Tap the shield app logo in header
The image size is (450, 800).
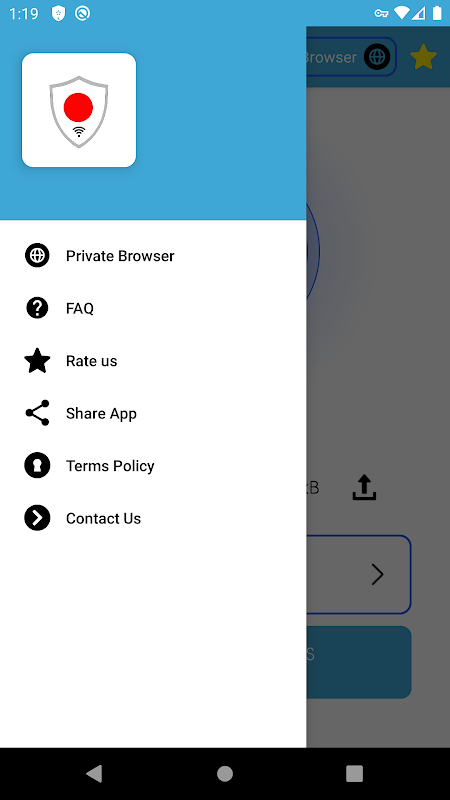pos(79,110)
